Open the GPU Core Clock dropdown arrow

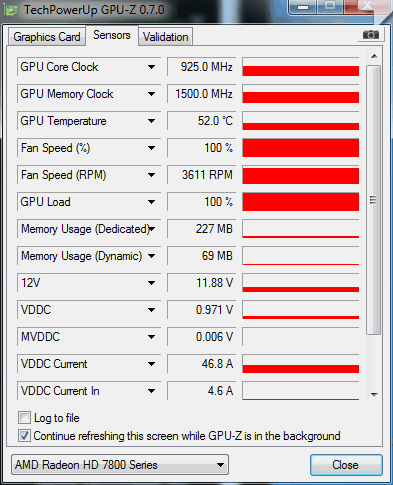(x=151, y=67)
